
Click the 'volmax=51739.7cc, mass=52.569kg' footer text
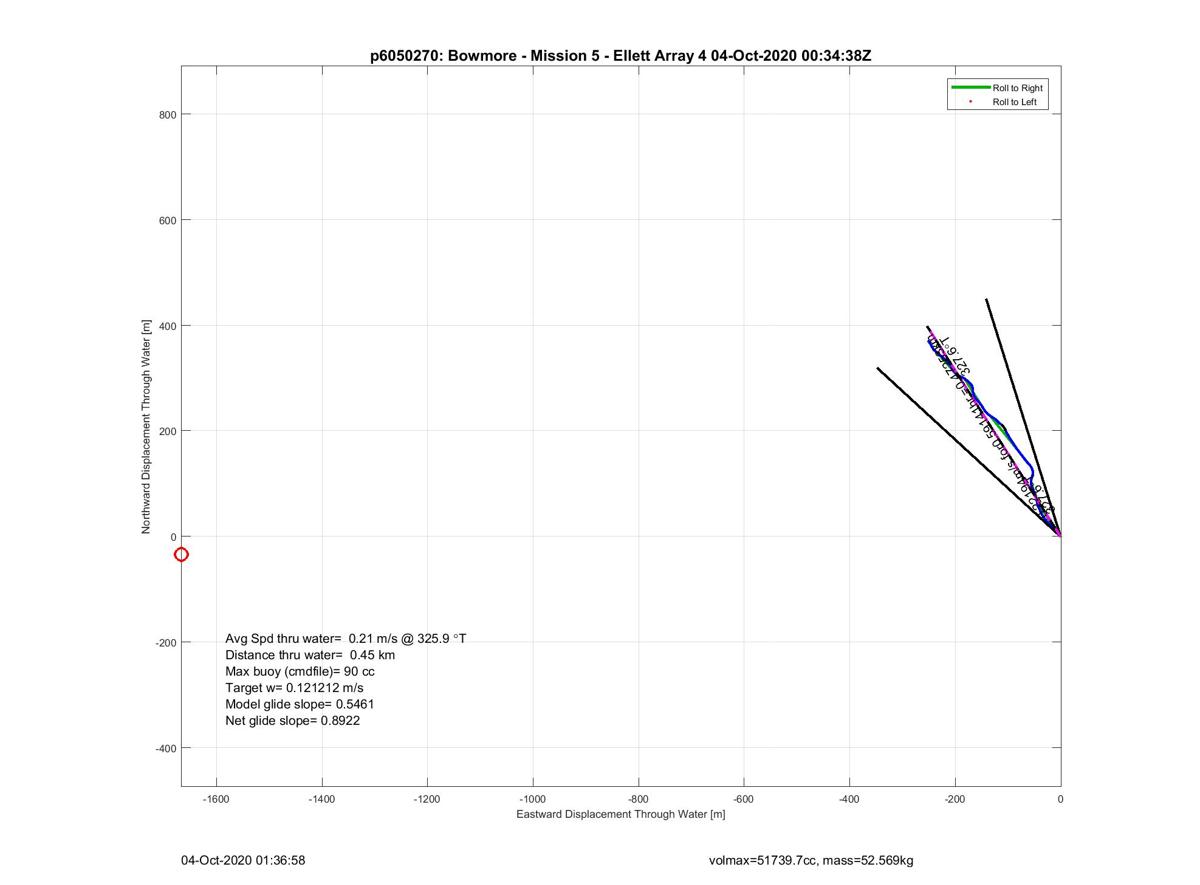click(x=811, y=860)
